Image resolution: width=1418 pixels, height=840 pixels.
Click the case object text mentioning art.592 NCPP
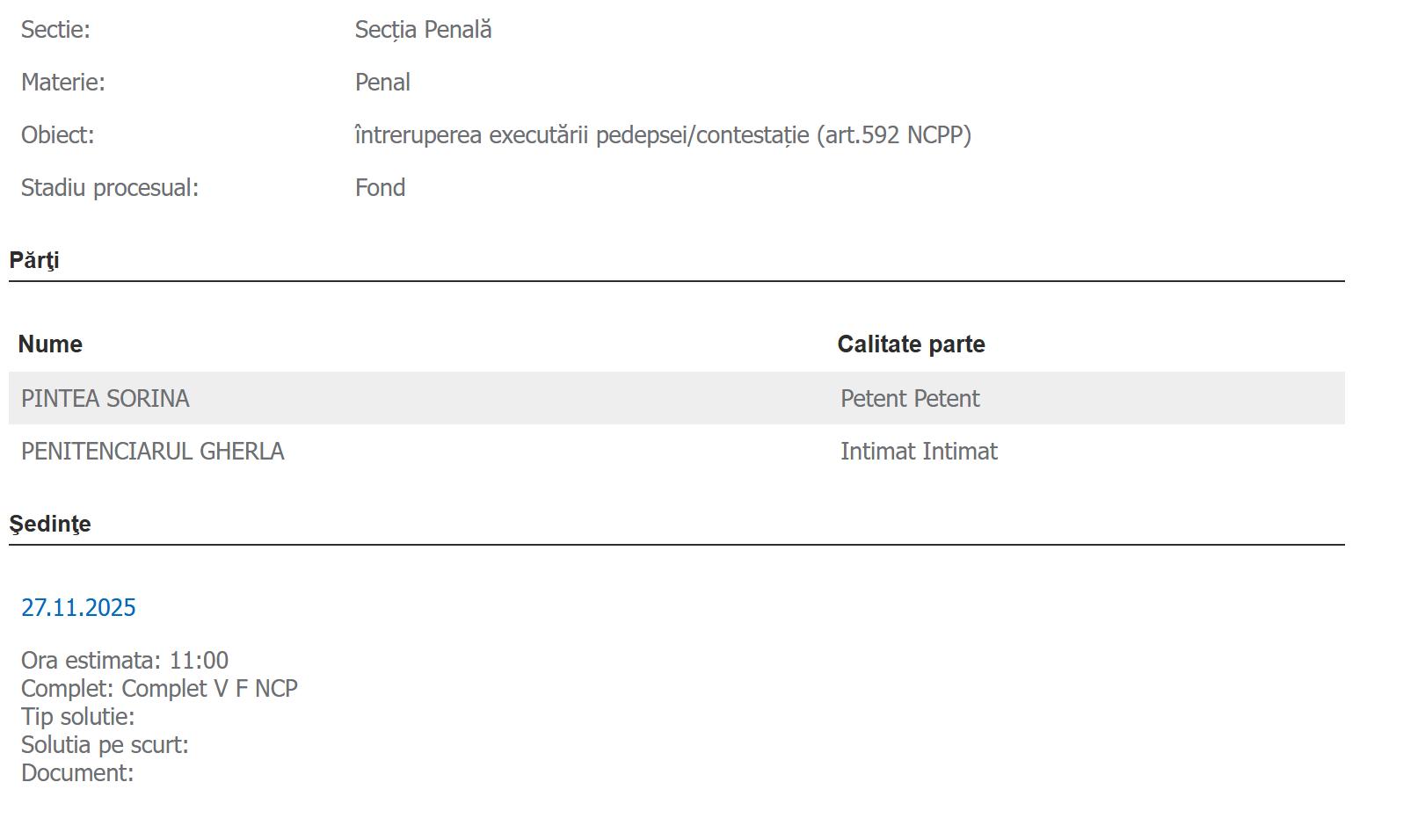click(663, 135)
